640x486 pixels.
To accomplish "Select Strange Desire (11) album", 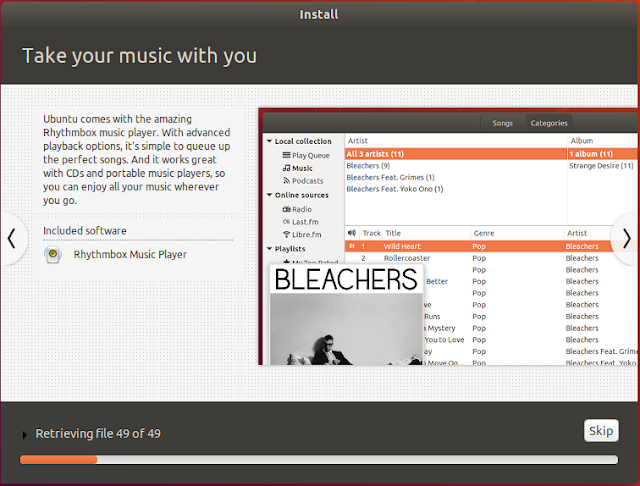I will [602, 166].
